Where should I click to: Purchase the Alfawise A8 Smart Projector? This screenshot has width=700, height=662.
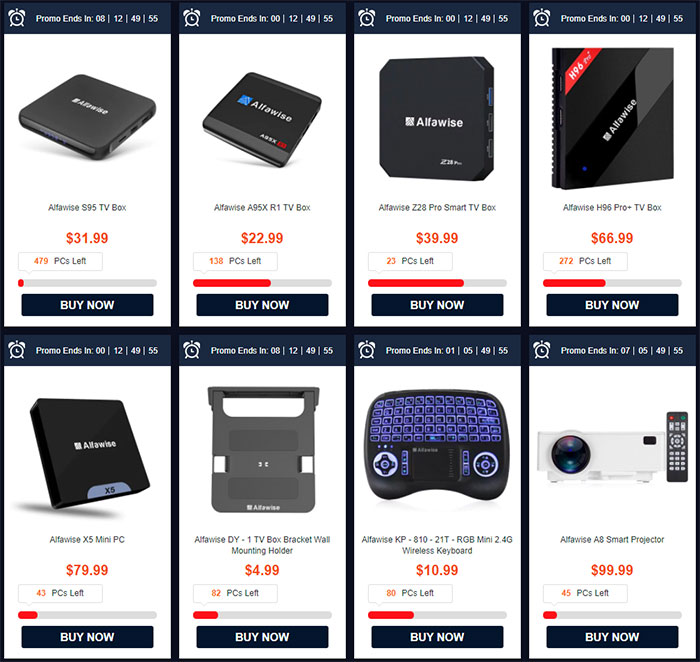(612, 637)
